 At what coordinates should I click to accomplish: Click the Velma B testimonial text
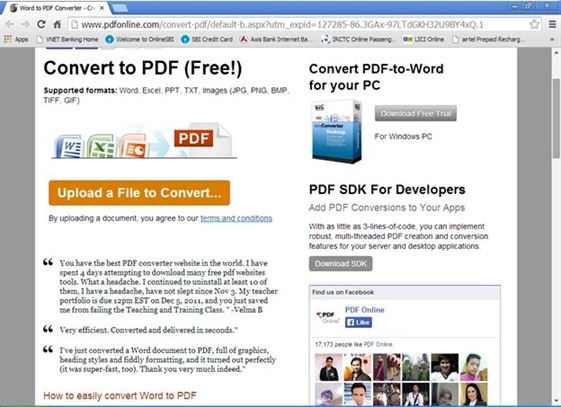[169, 286]
